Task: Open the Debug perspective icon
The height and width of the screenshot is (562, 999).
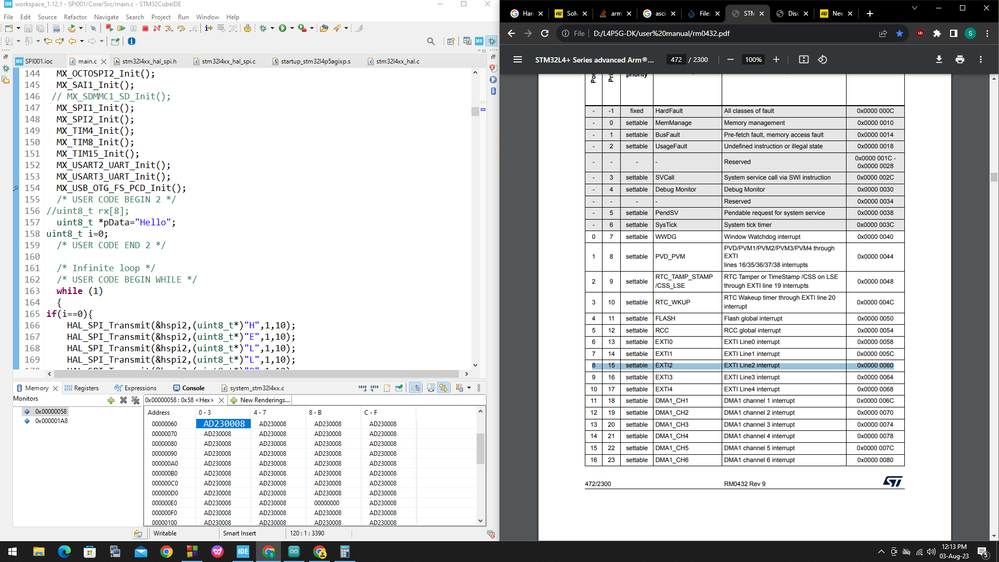Action: pos(492,41)
